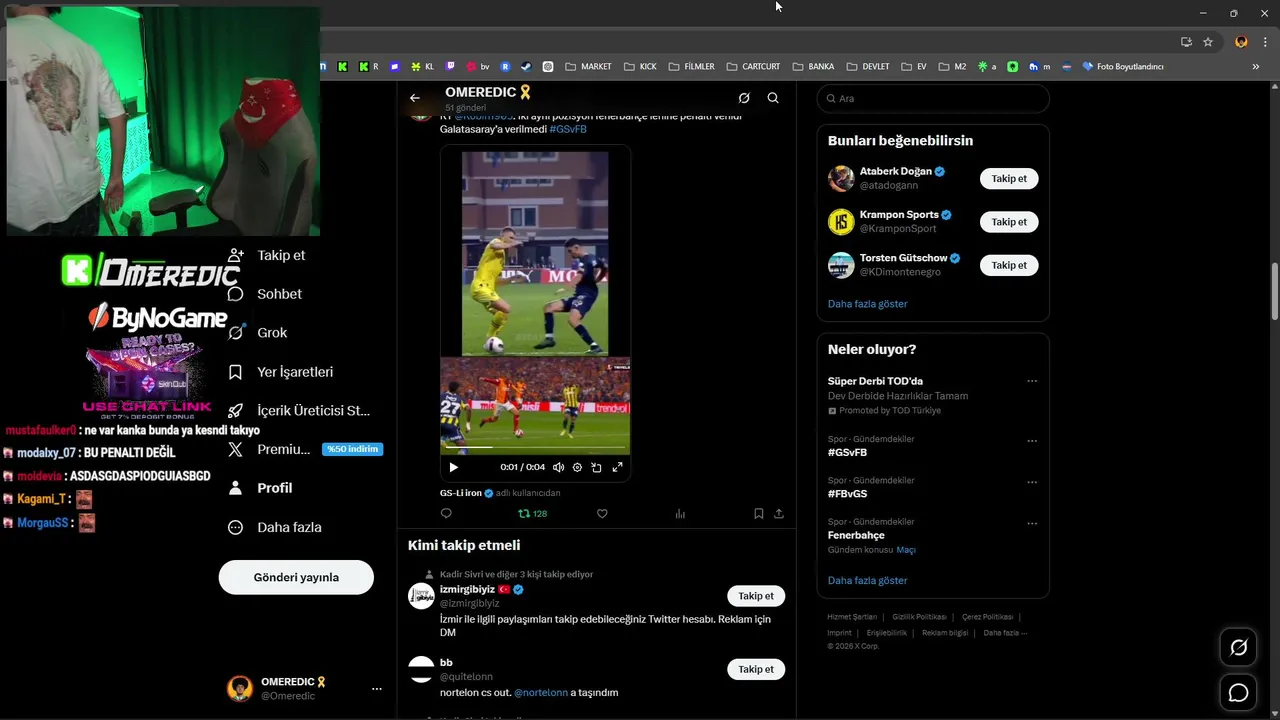This screenshot has width=1280, height=720.
Task: Mute the video with the speaker icon
Action: (x=558, y=467)
